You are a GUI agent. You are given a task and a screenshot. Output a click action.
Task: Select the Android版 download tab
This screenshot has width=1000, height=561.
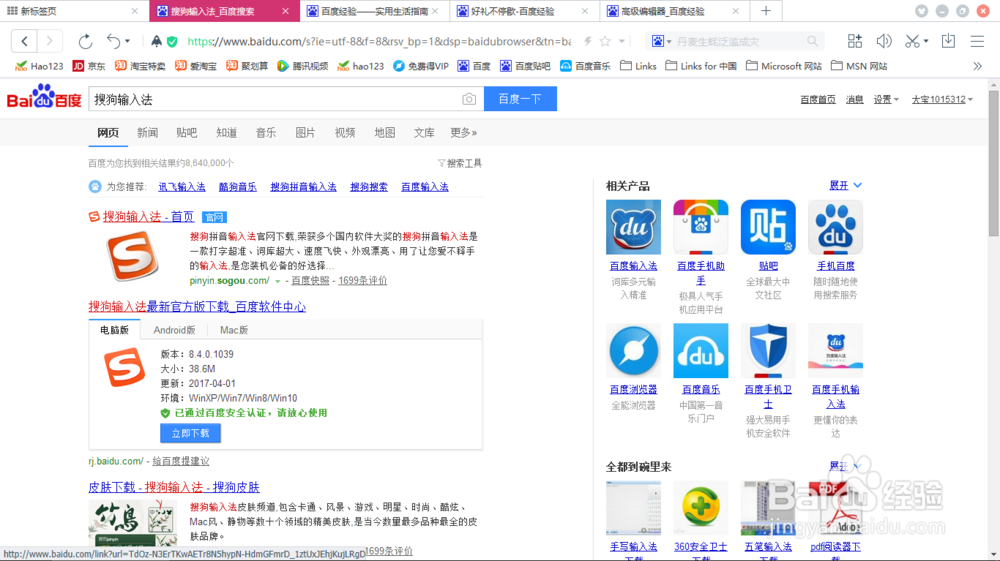(x=174, y=330)
